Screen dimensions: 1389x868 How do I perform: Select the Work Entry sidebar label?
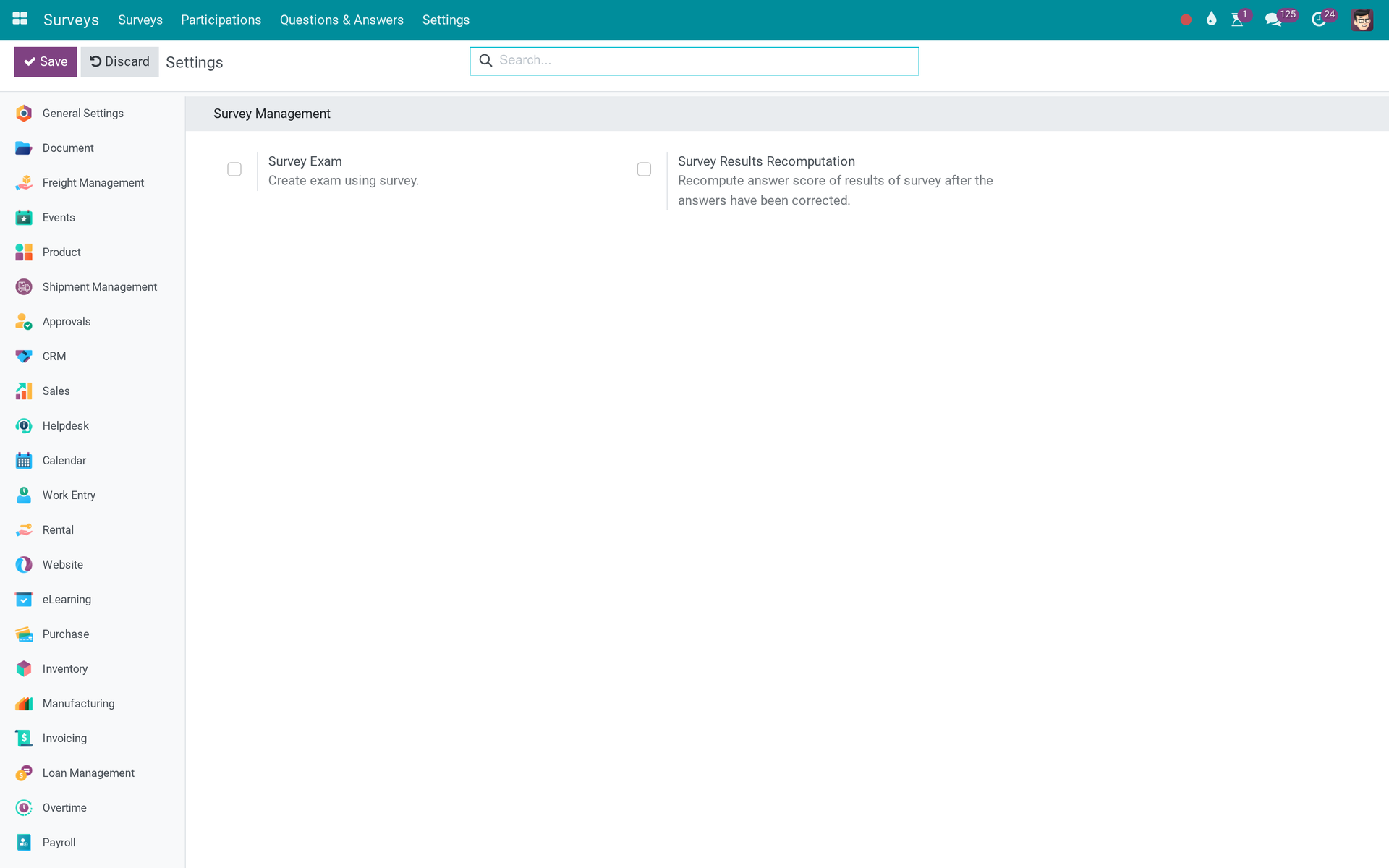click(x=69, y=495)
